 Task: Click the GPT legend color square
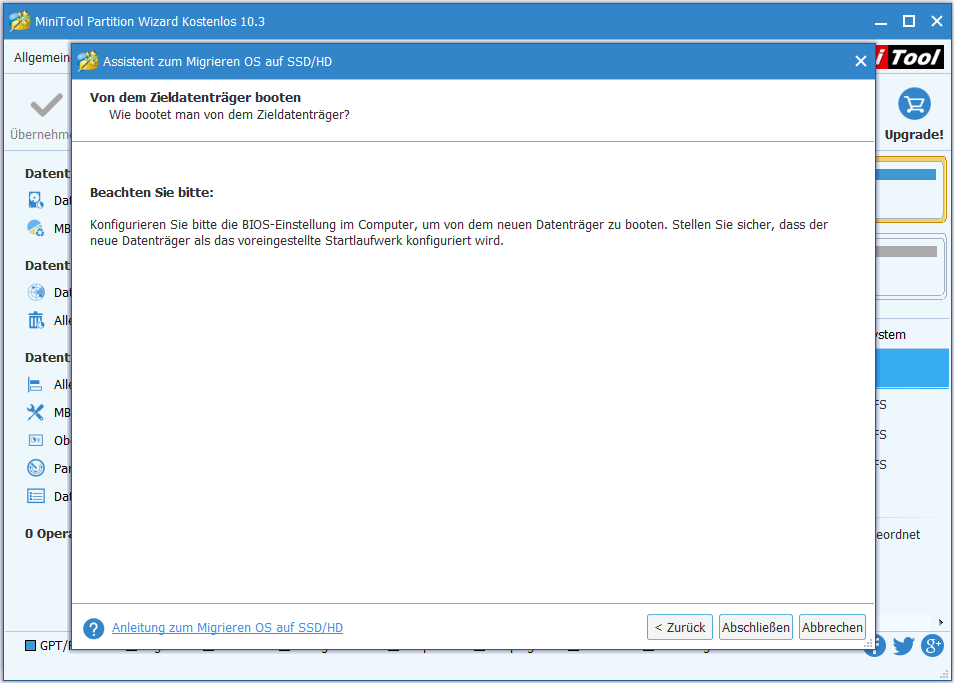30,645
